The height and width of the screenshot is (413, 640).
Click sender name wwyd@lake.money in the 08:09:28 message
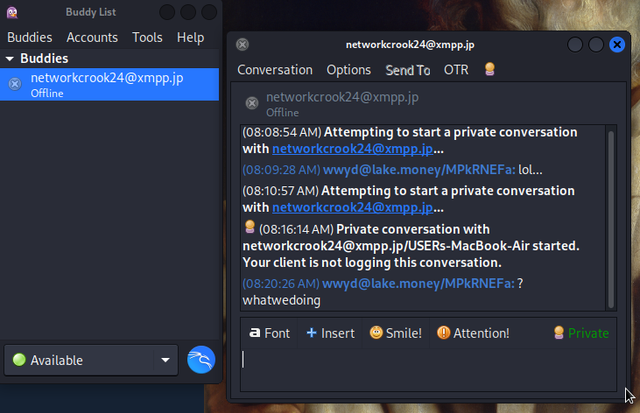(x=419, y=170)
